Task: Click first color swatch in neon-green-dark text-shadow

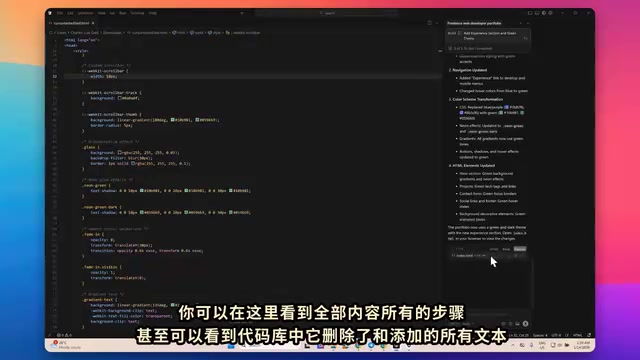Action: (x=142, y=212)
